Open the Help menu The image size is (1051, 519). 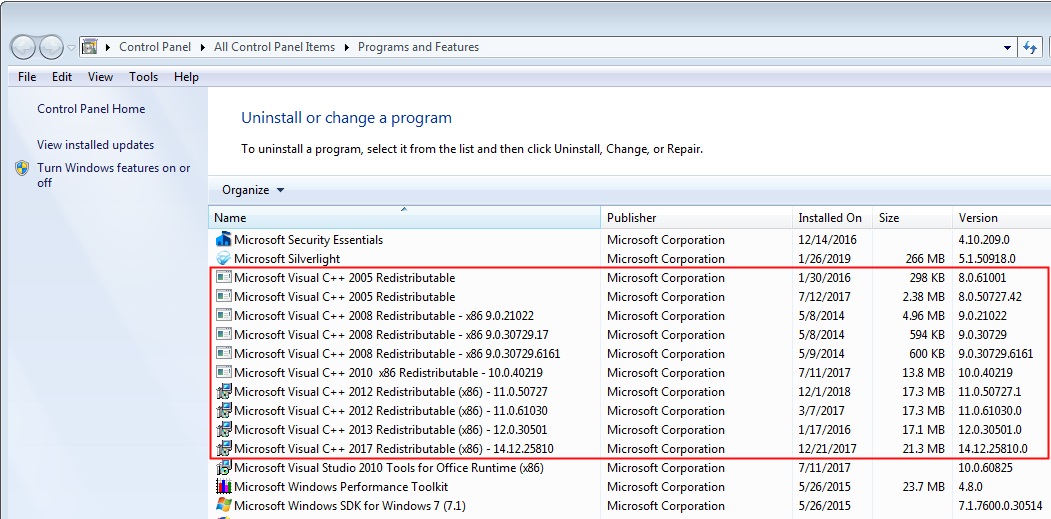(186, 76)
